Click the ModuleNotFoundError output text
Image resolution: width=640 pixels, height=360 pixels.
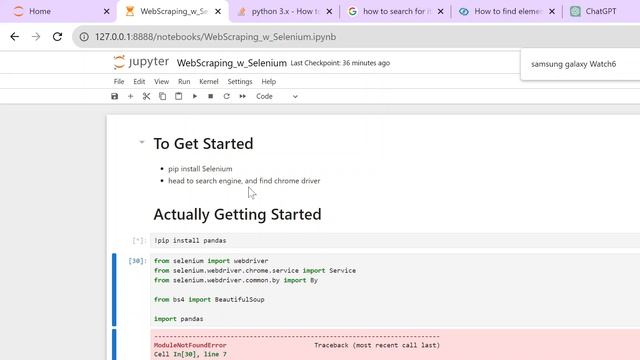point(190,345)
